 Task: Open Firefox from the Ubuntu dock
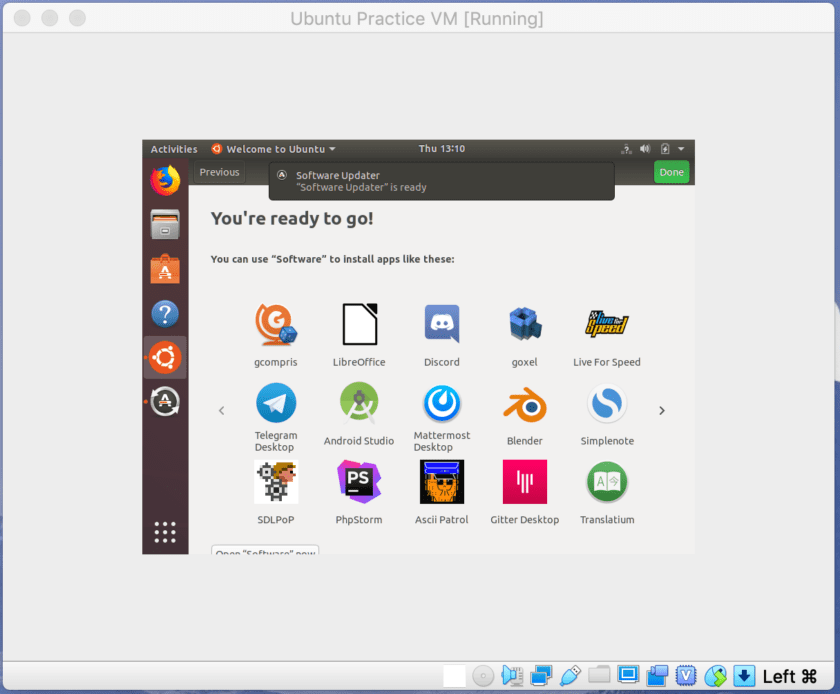click(165, 180)
